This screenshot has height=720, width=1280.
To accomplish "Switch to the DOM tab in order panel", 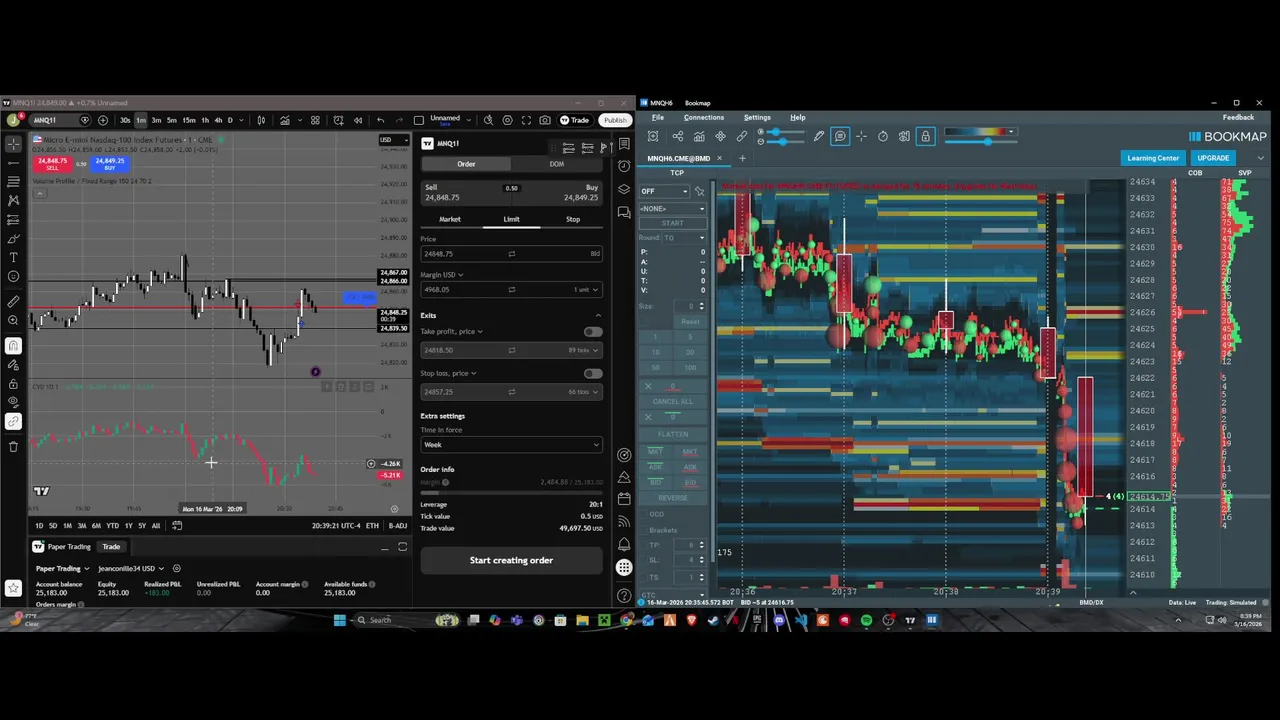I will point(556,164).
